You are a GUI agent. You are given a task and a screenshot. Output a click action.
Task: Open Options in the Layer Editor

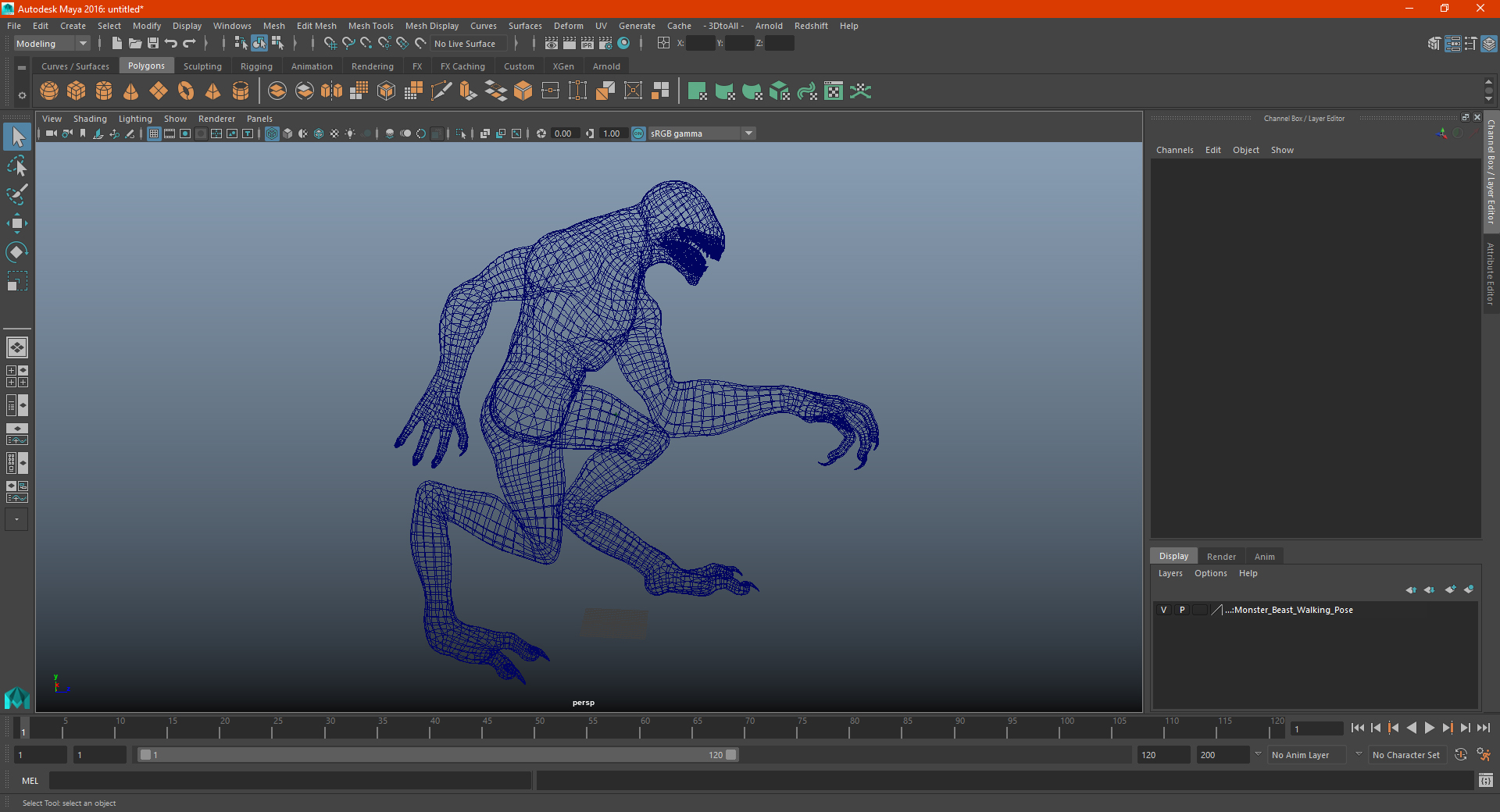(x=1210, y=573)
